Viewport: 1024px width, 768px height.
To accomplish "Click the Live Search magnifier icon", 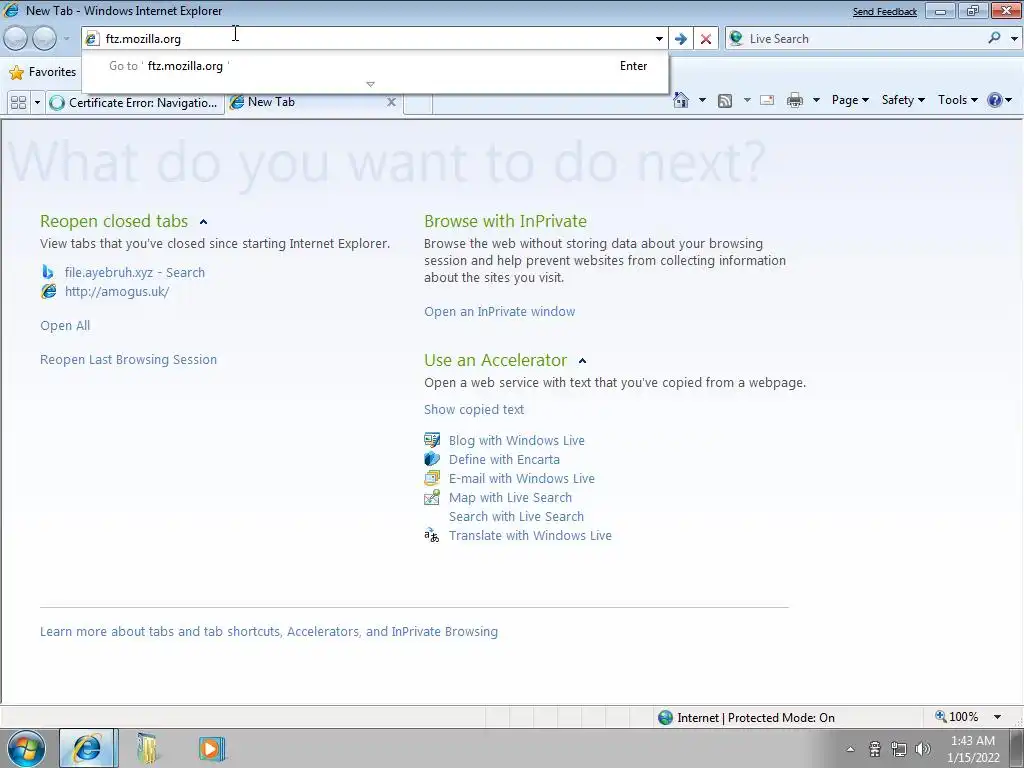I will point(994,38).
